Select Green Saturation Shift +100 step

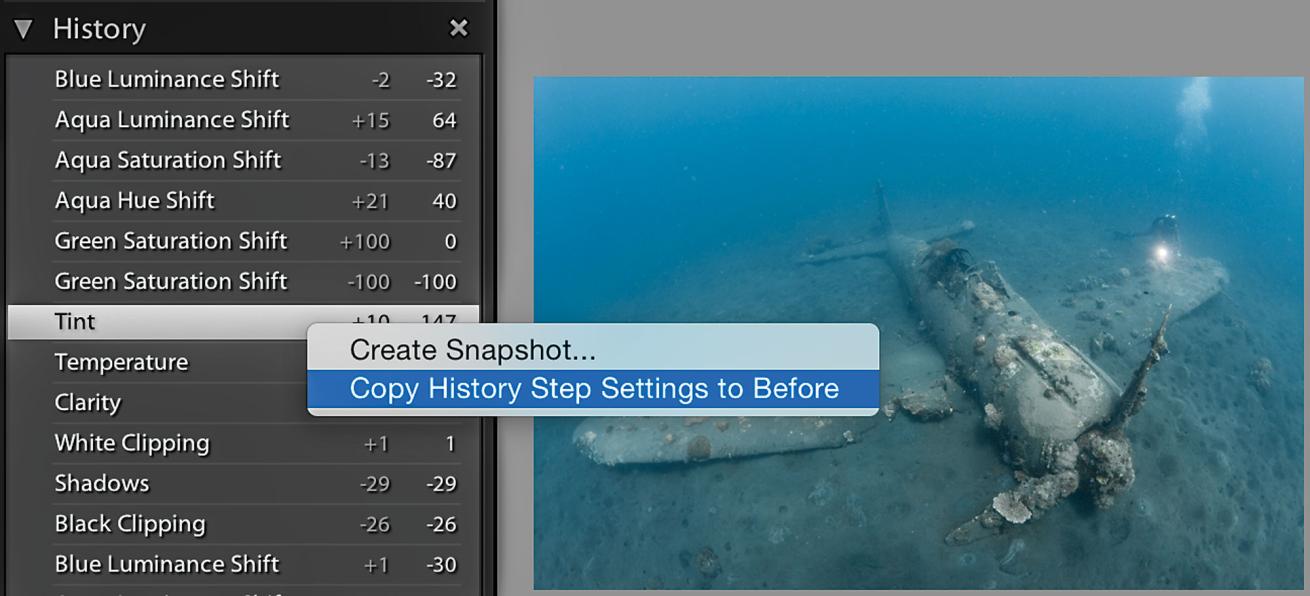(171, 241)
